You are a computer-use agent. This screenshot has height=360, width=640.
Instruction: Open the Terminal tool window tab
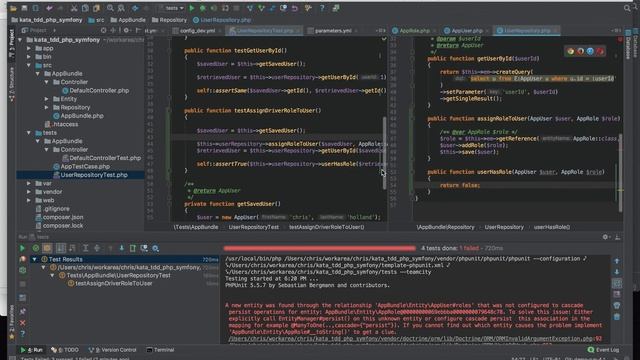(160, 350)
